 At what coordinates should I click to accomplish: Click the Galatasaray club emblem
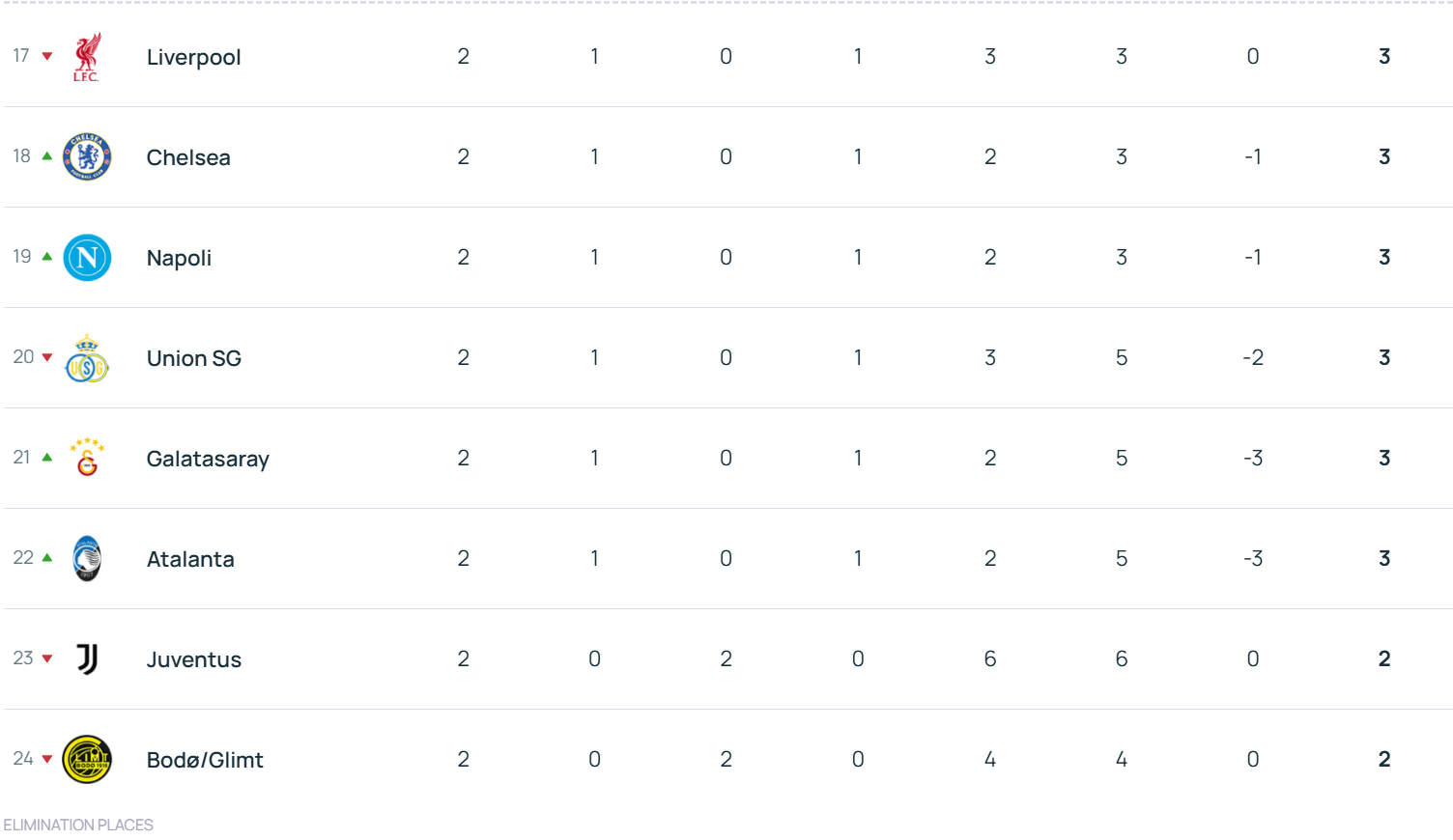87,459
